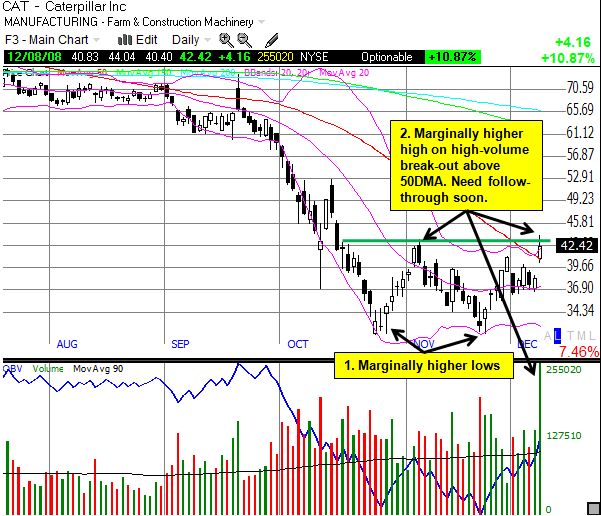Click the yellow 255020 volume in data bar
The height and width of the screenshot is (516, 601).
pyautogui.click(x=275, y=57)
